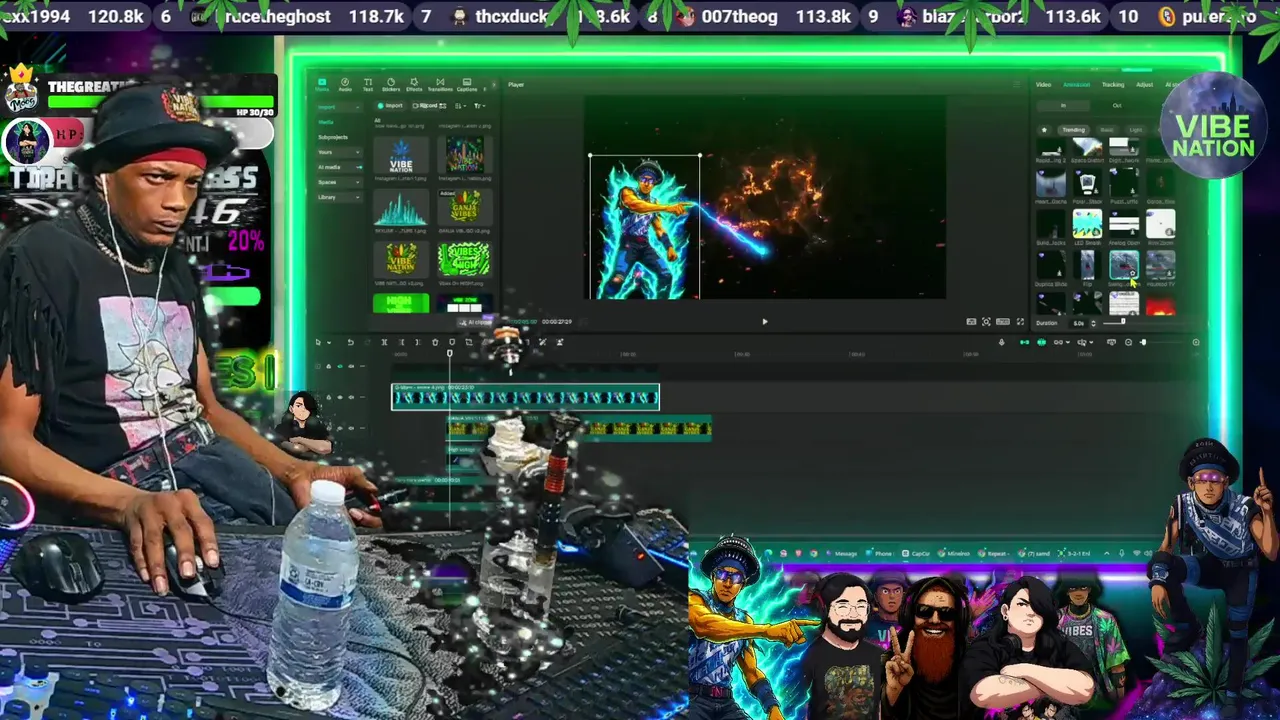Select the Trending animation category

point(1073,130)
